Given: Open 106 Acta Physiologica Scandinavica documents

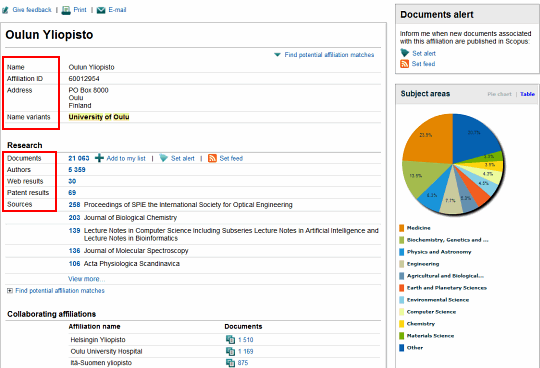Looking at the screenshot, I should (74, 264).
